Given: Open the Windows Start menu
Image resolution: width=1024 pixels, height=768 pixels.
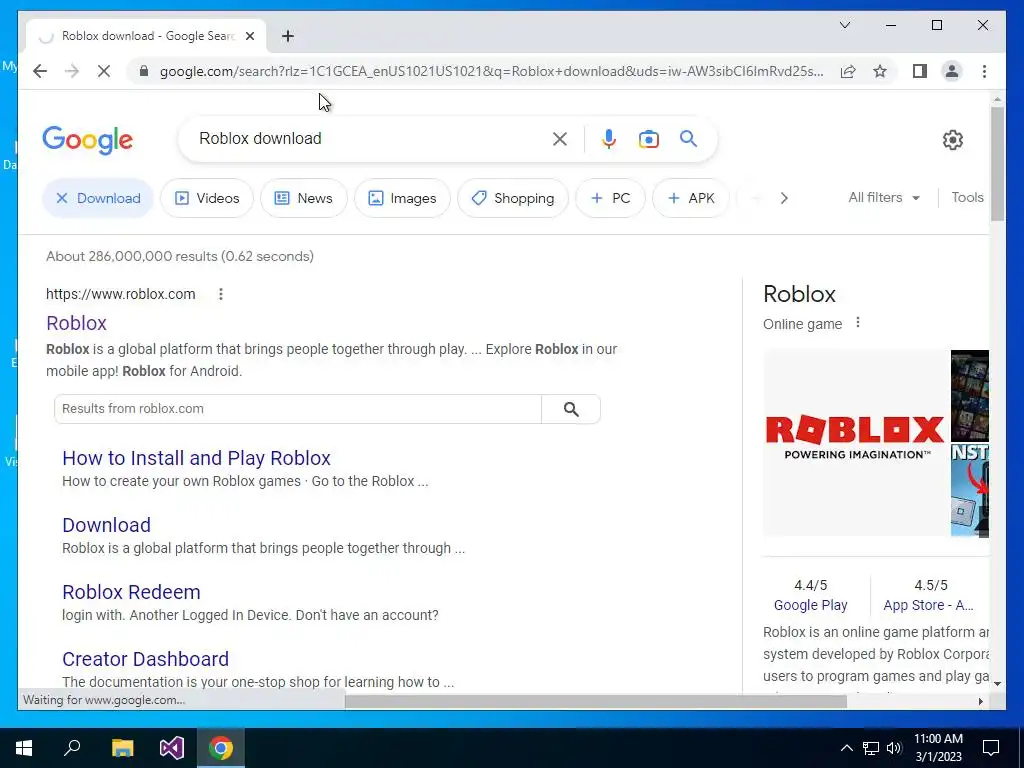Looking at the screenshot, I should [x=24, y=748].
